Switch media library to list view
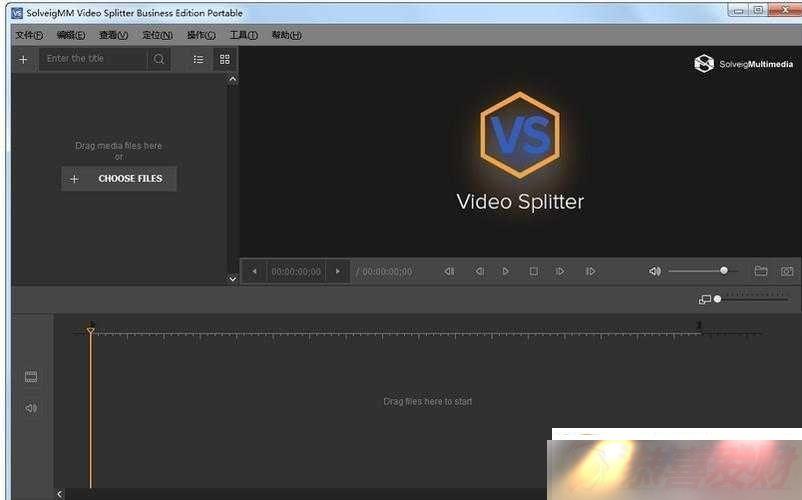Screen dimensions: 802x500 198,59
